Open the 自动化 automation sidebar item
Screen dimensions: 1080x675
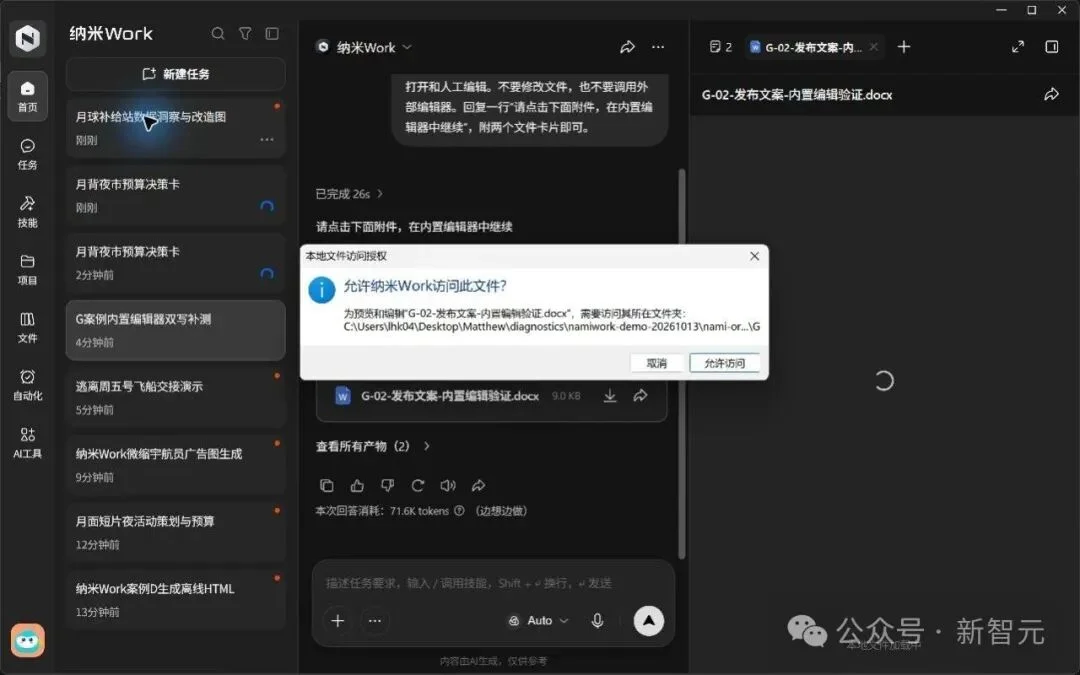pos(28,386)
